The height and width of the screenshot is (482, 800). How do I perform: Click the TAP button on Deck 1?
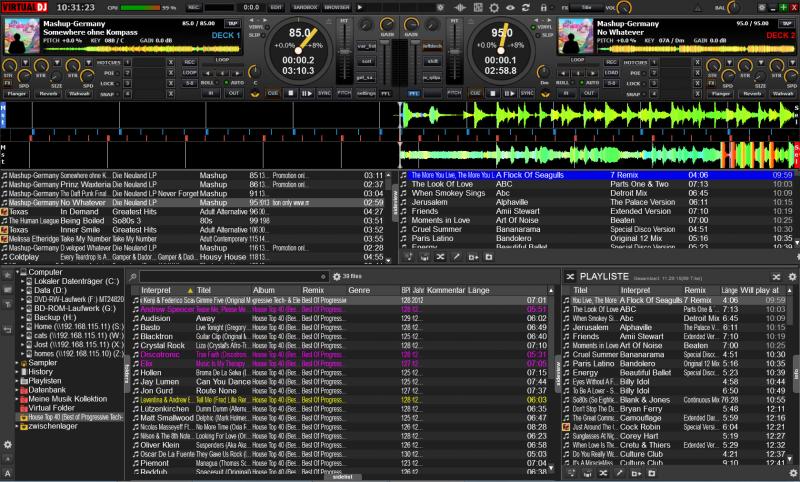coord(233,21)
